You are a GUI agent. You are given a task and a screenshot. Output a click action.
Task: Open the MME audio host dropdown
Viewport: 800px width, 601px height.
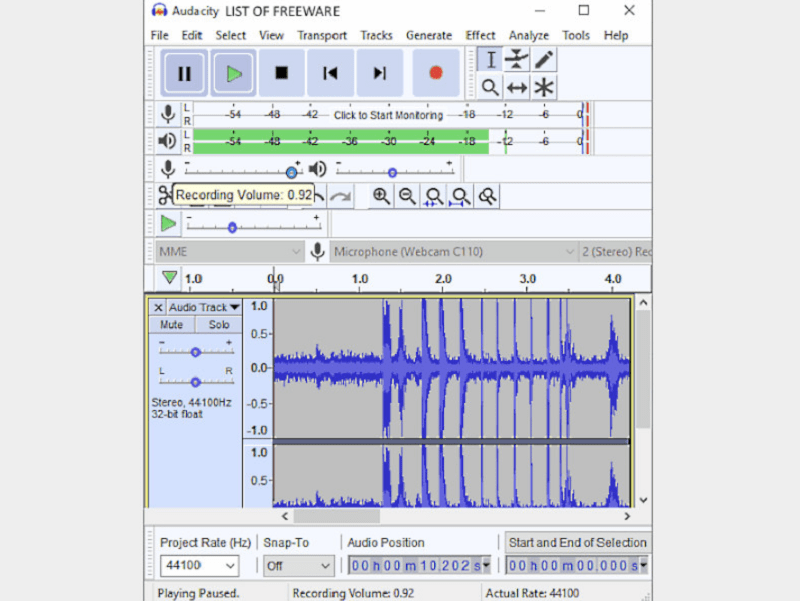(x=229, y=252)
